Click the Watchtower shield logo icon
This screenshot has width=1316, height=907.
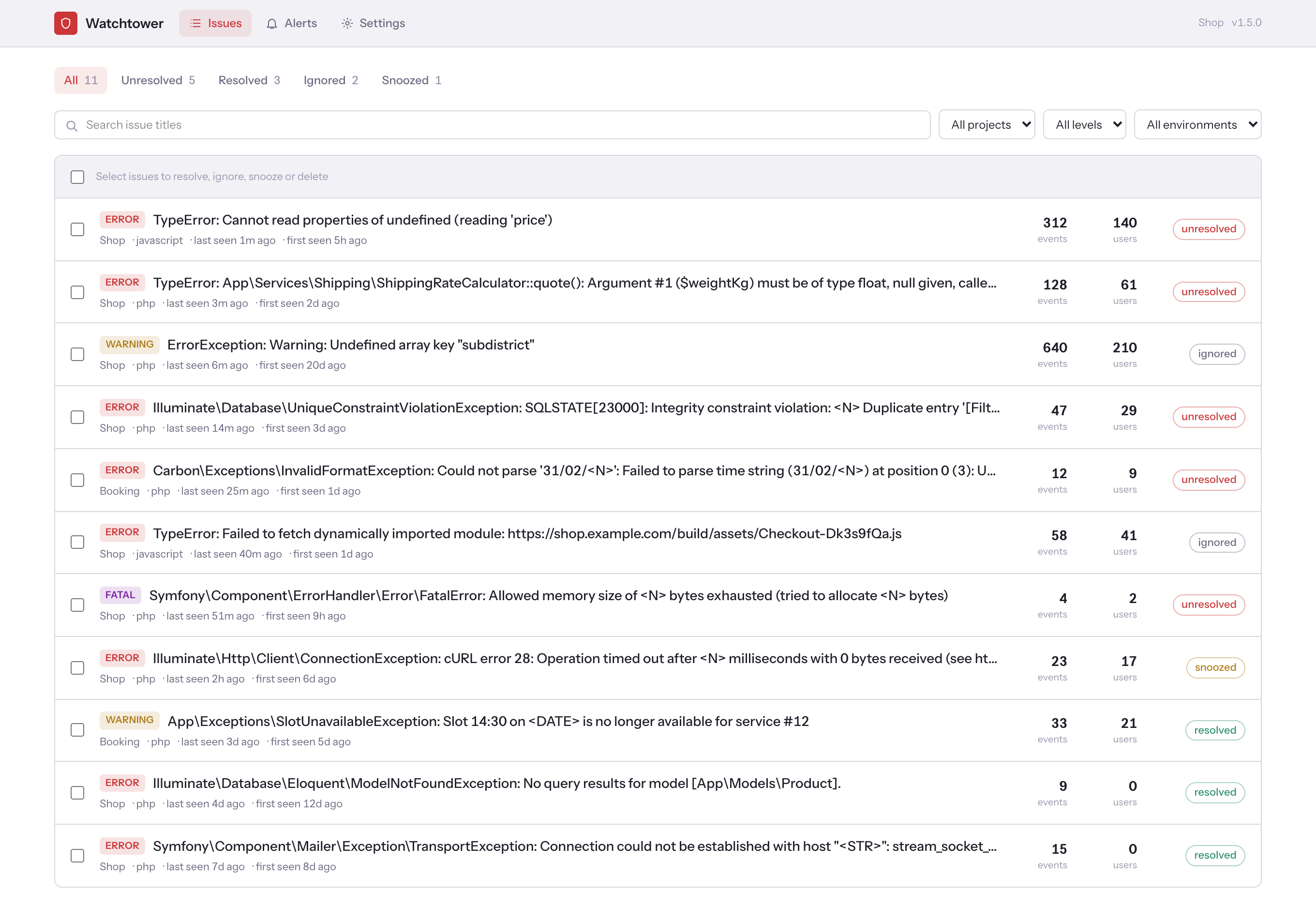66,23
